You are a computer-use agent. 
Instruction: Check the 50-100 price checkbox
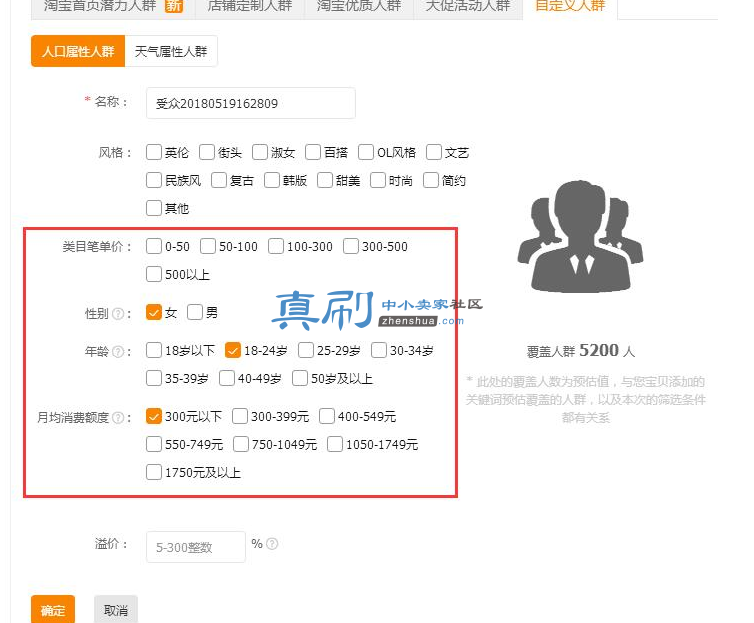point(208,246)
